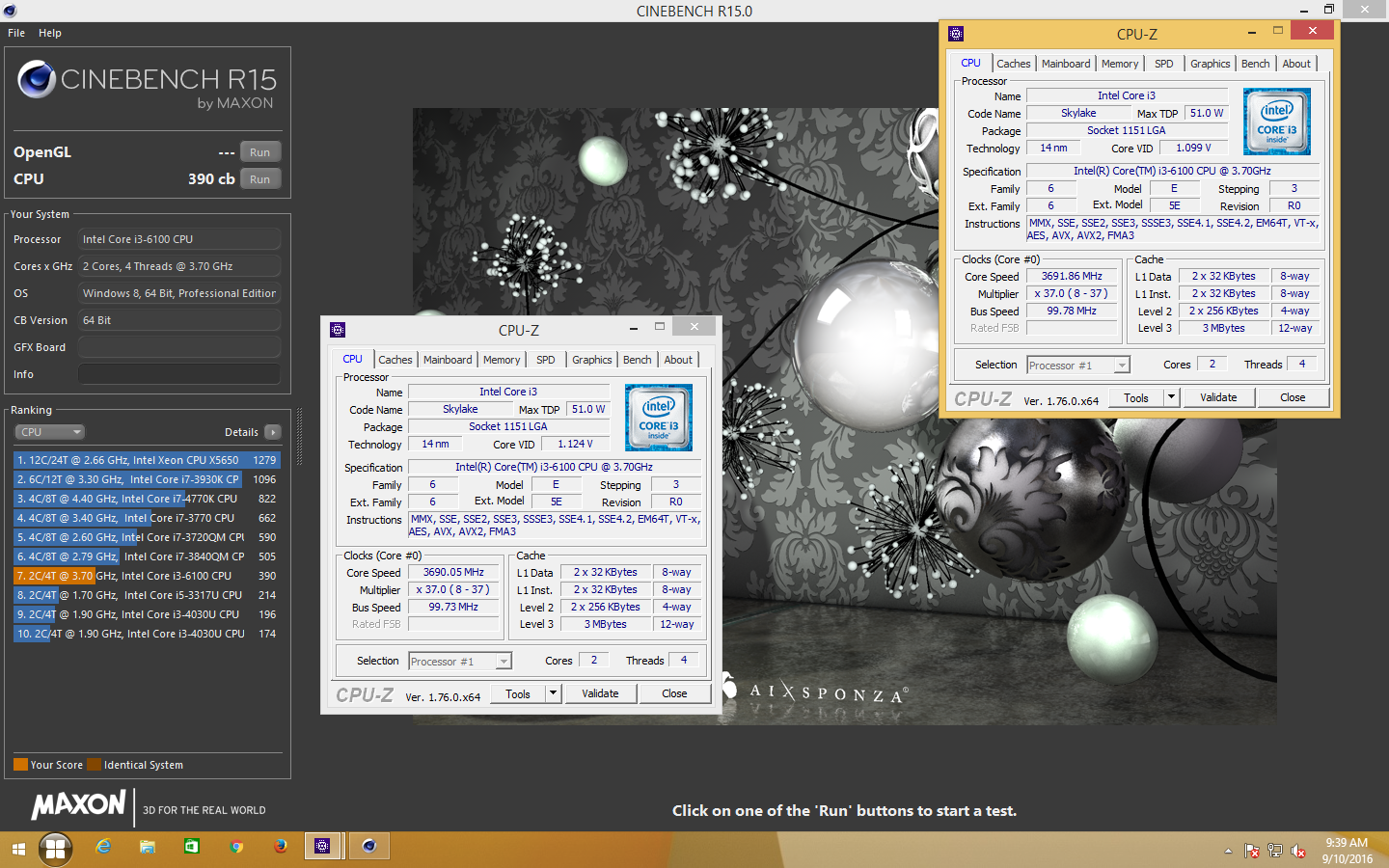
Task: Switch to Graphics tab in upper-right CPU-Z
Action: pyautogui.click(x=1210, y=64)
